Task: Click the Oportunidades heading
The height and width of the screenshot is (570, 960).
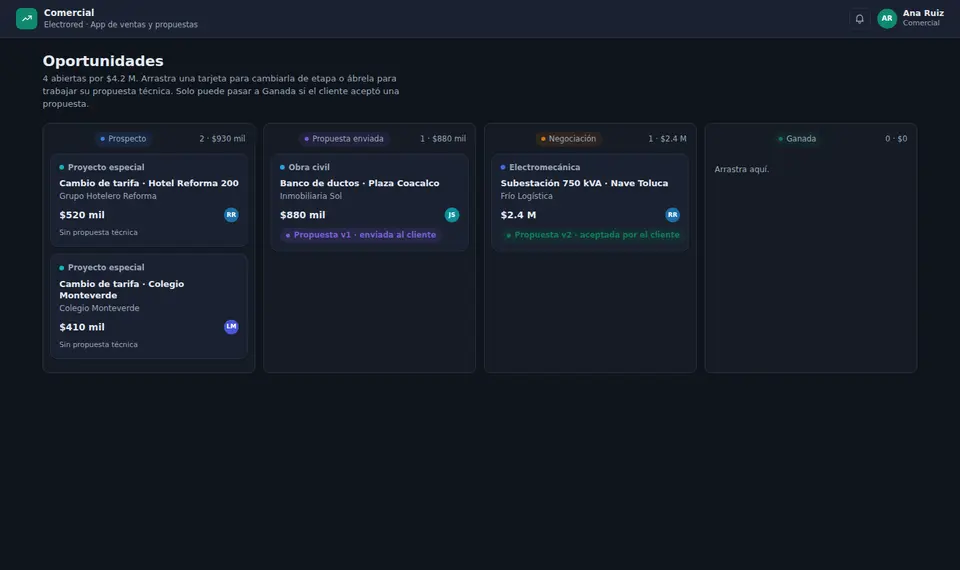Action: click(x=103, y=61)
